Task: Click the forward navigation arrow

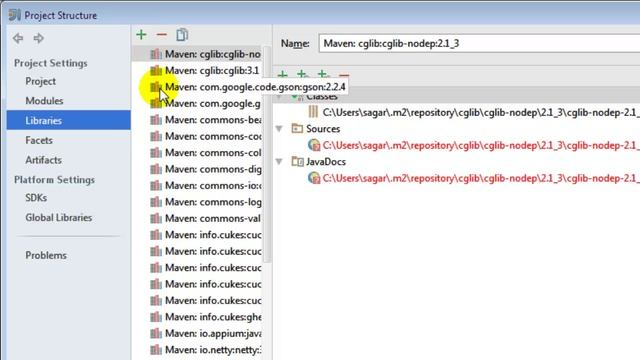Action: click(x=38, y=38)
